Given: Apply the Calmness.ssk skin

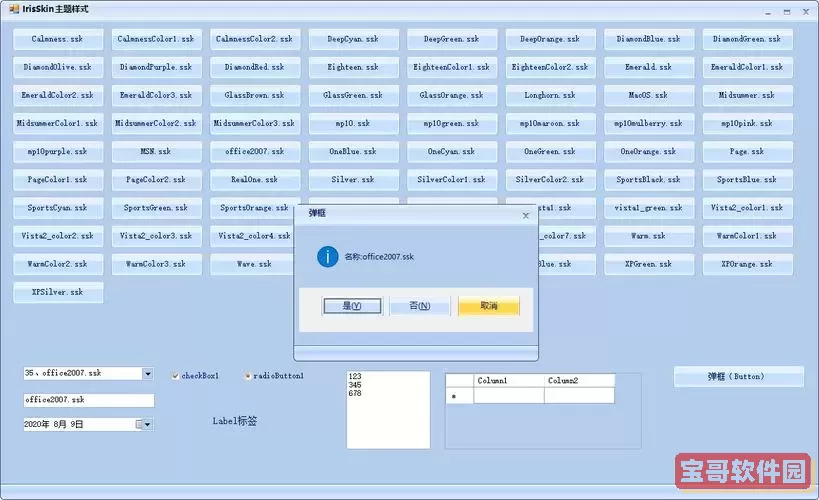Looking at the screenshot, I should (58, 39).
